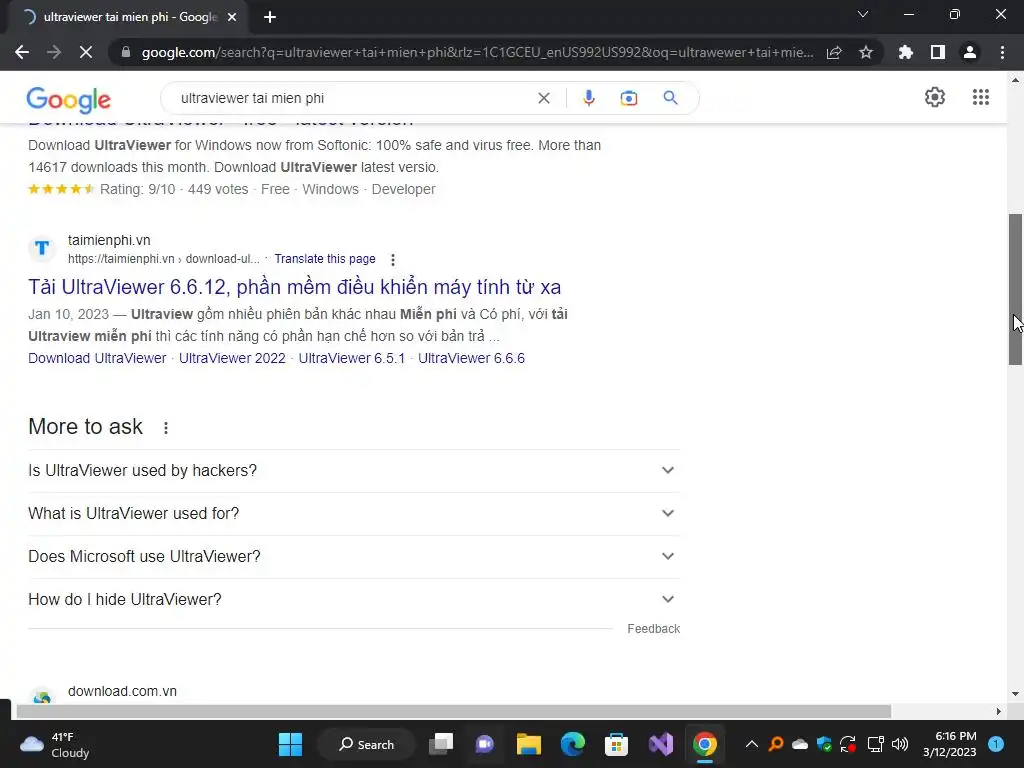Open Microsoft Store from the taskbar
1024x768 pixels.
pos(616,744)
